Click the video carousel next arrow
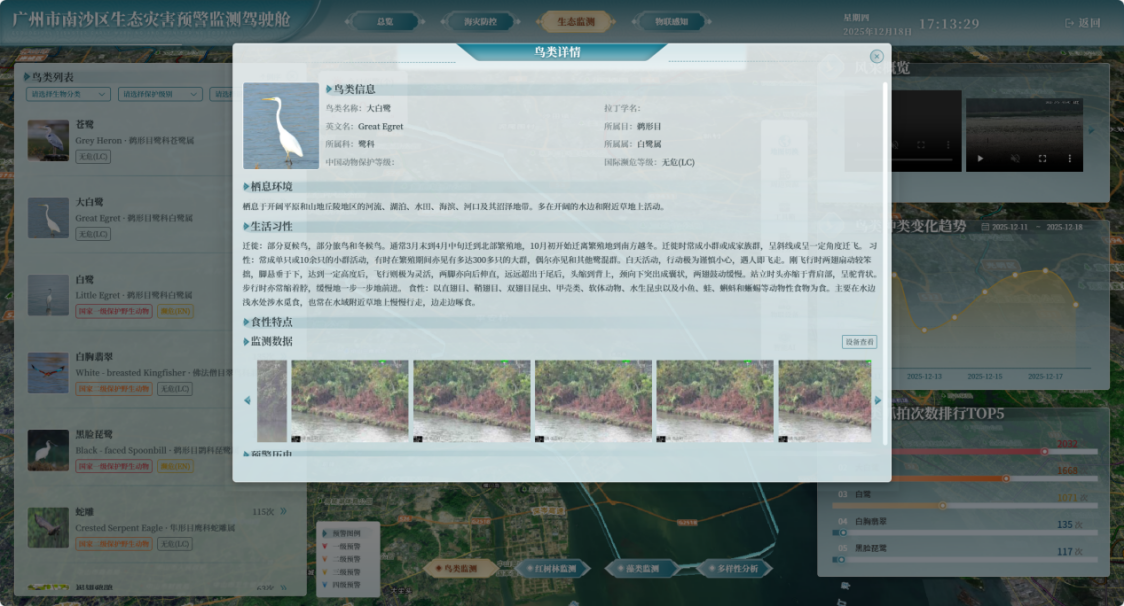The height and width of the screenshot is (606, 1124). coord(1092,131)
